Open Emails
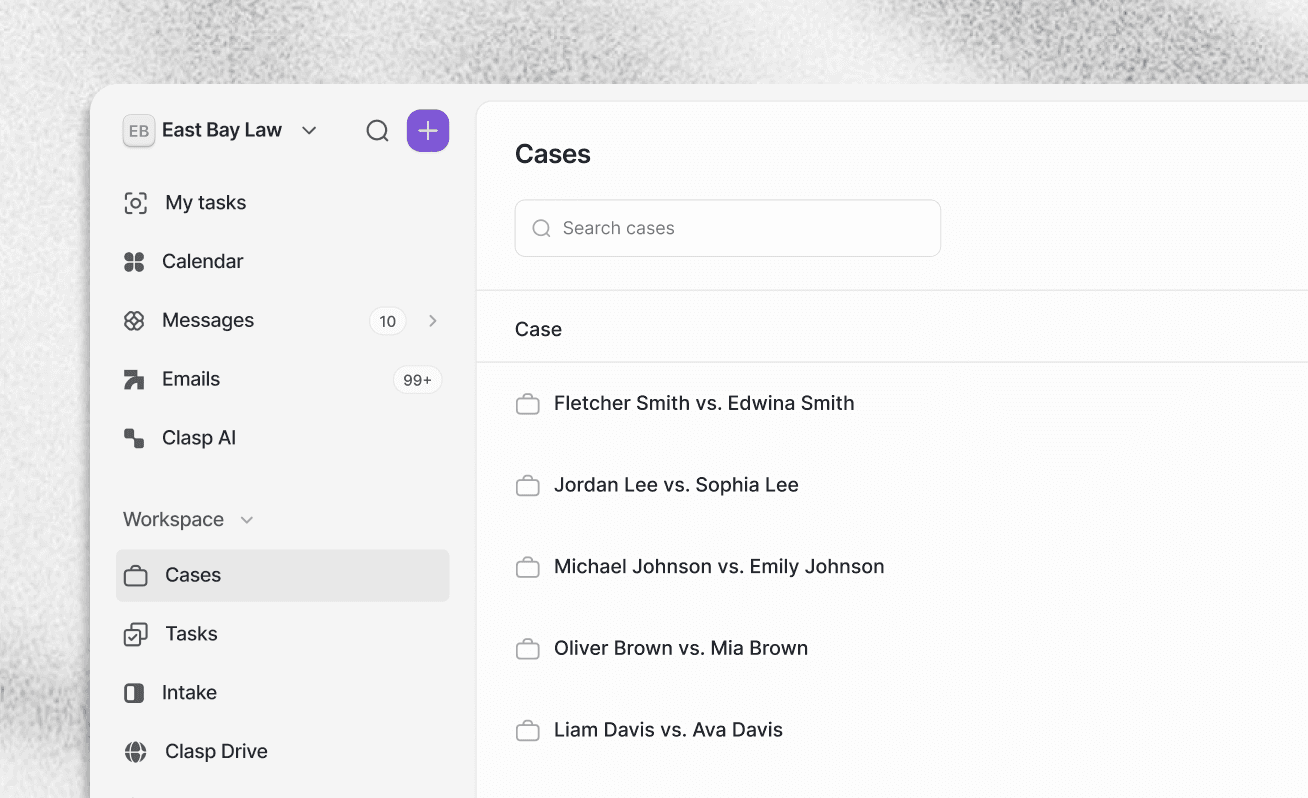This screenshot has height=798, width=1308. [191, 379]
